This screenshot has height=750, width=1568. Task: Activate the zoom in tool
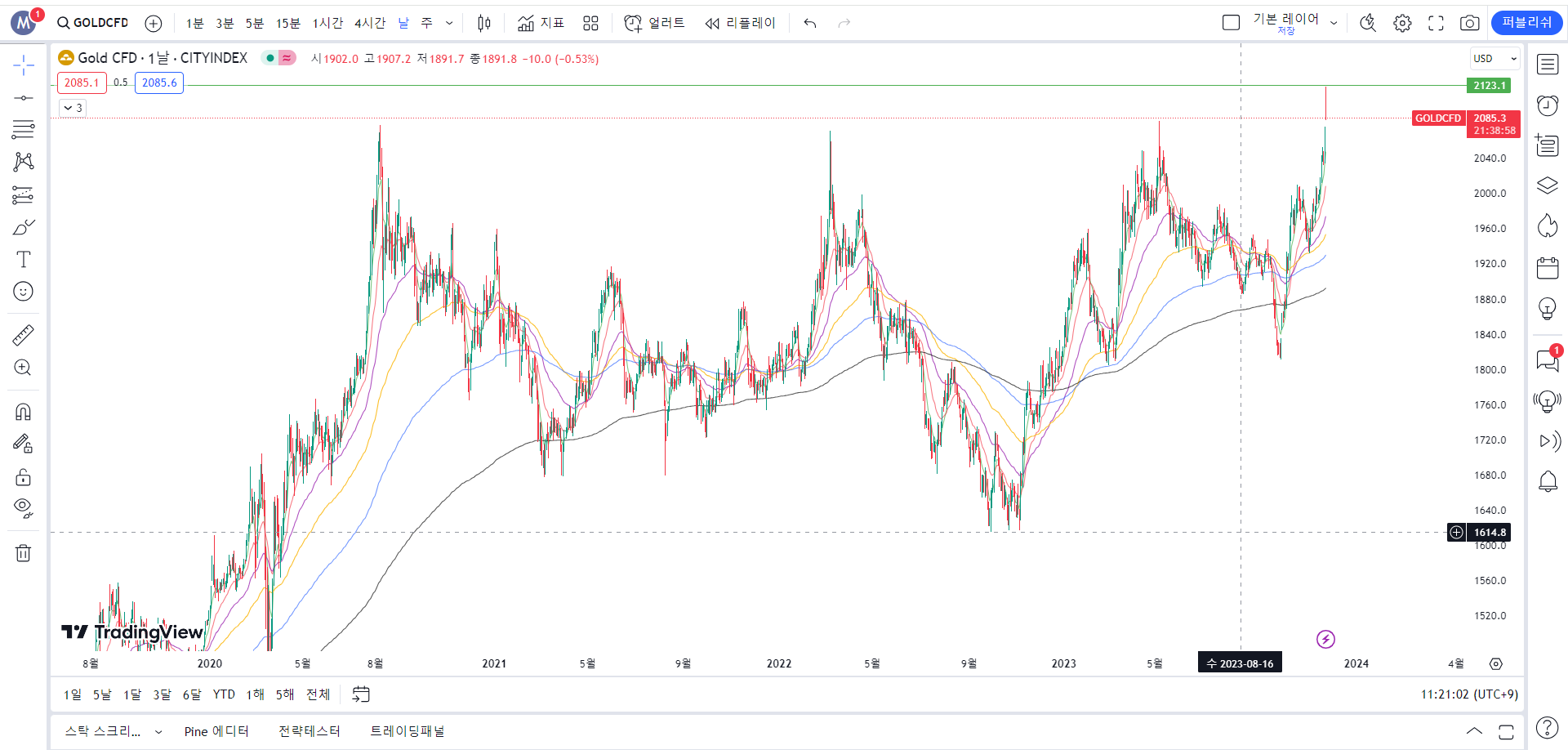coord(23,368)
